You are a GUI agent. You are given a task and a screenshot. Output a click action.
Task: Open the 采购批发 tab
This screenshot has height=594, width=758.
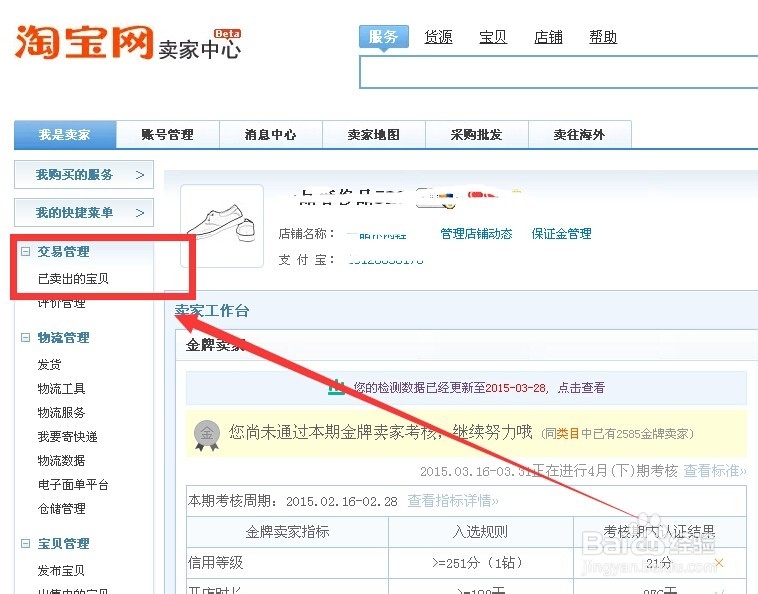[x=477, y=134]
